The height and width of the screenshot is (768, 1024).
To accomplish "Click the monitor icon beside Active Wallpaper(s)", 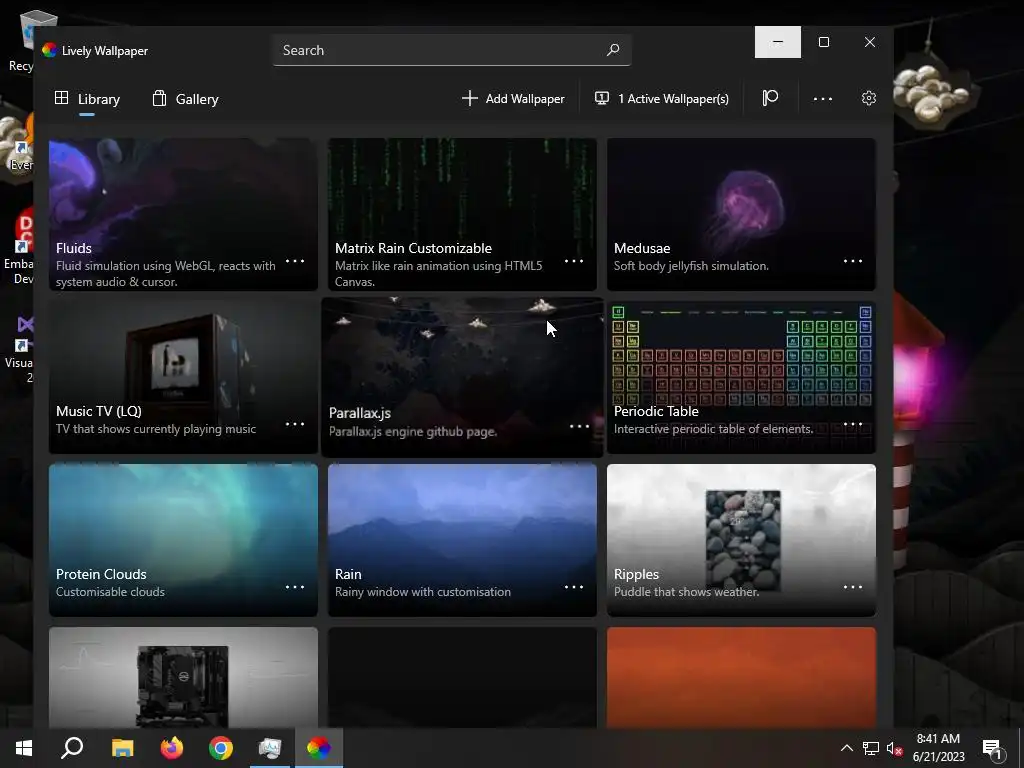I will pyautogui.click(x=601, y=98).
